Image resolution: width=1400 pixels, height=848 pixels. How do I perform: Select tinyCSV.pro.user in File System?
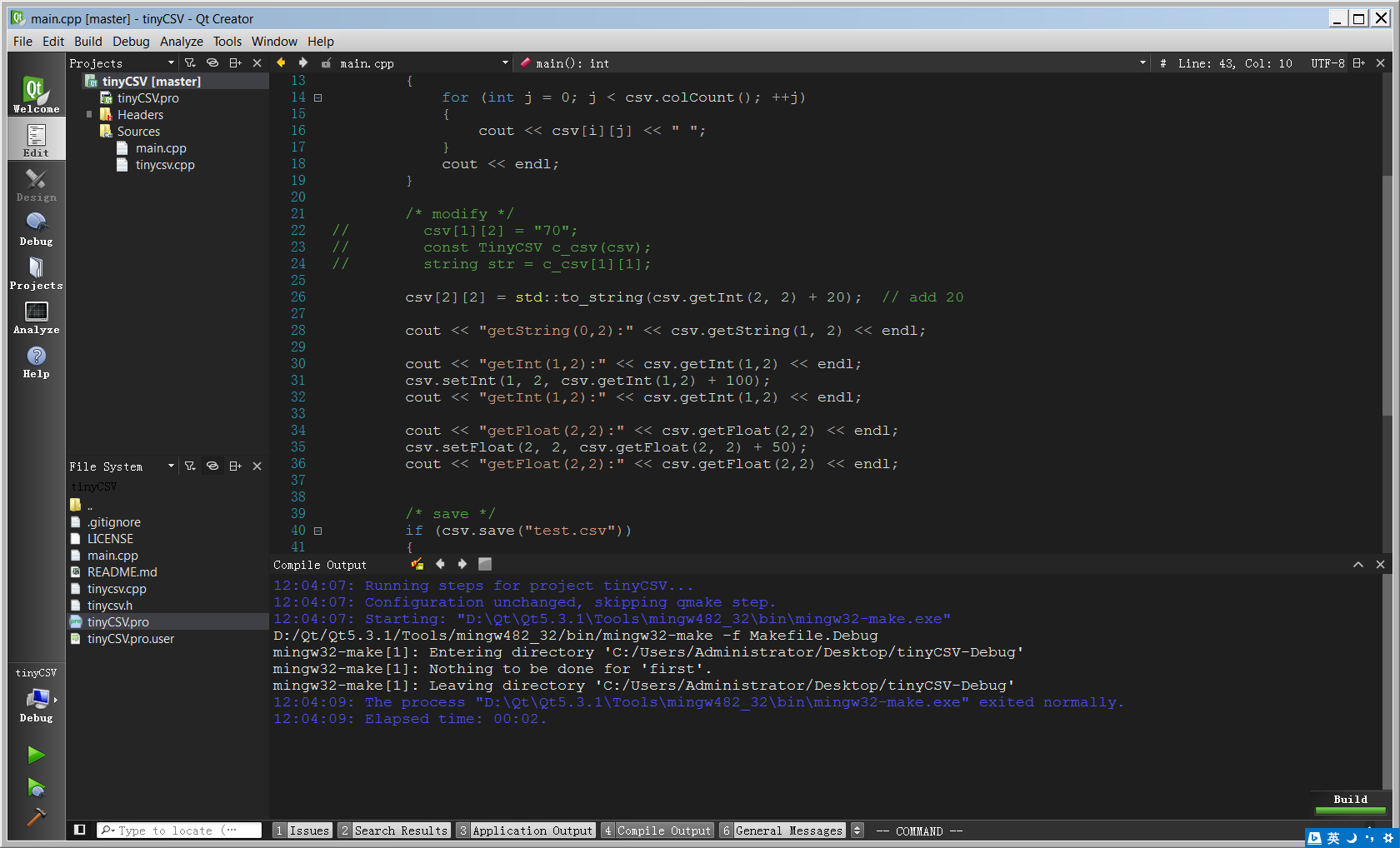pyautogui.click(x=131, y=638)
